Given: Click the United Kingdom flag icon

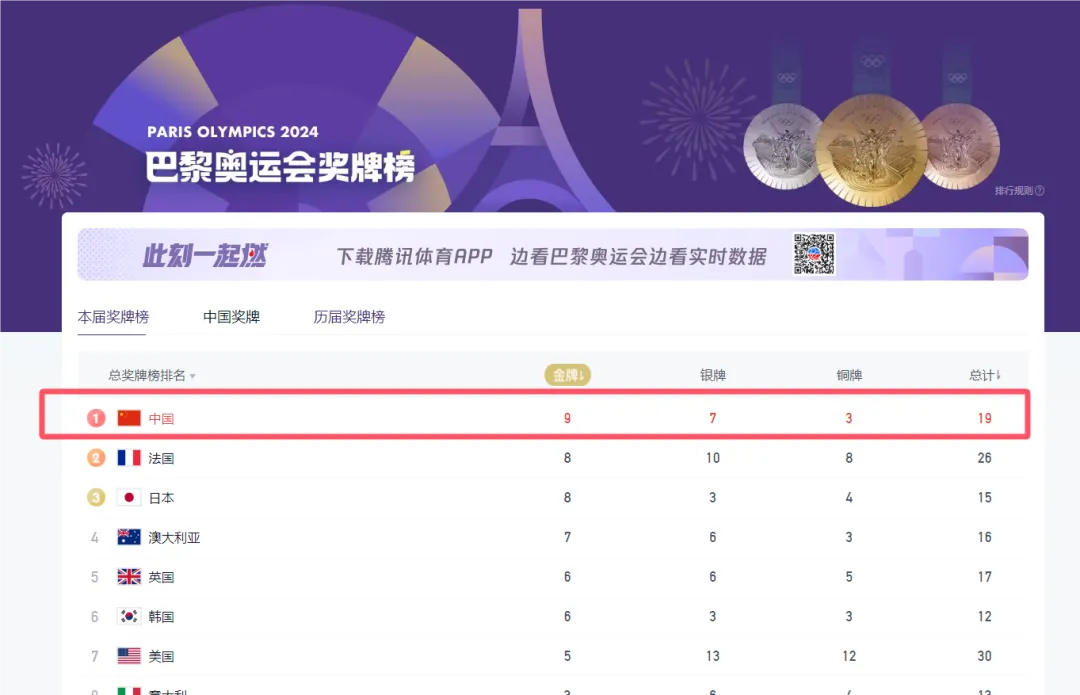Looking at the screenshot, I should [x=129, y=577].
